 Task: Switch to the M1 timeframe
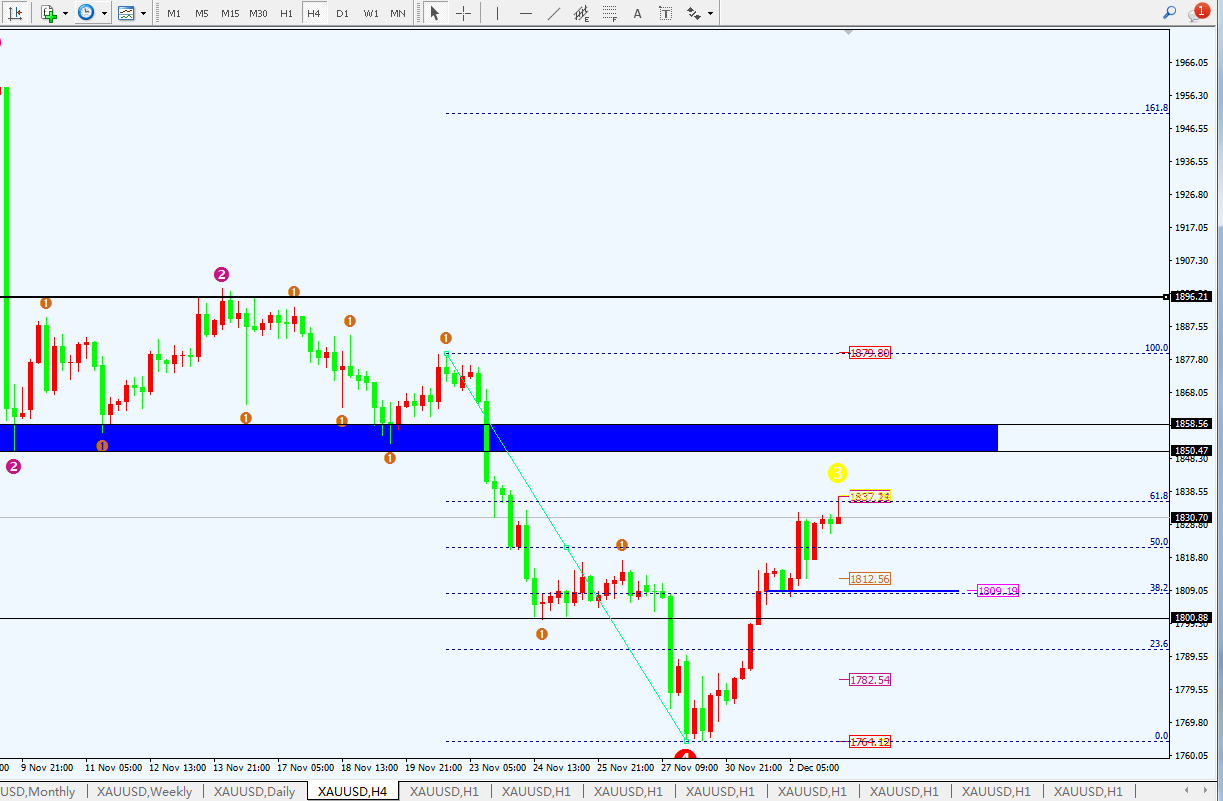(174, 13)
